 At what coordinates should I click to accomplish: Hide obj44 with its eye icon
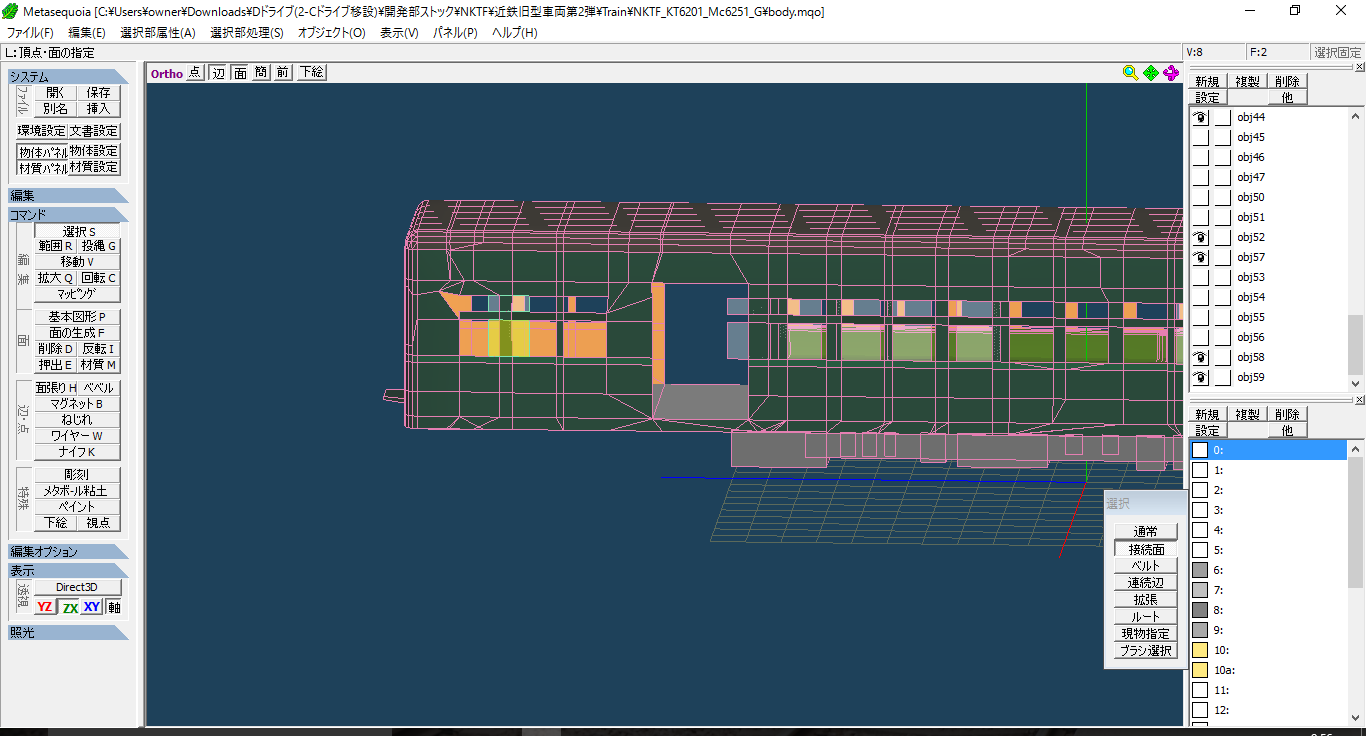(x=1200, y=118)
